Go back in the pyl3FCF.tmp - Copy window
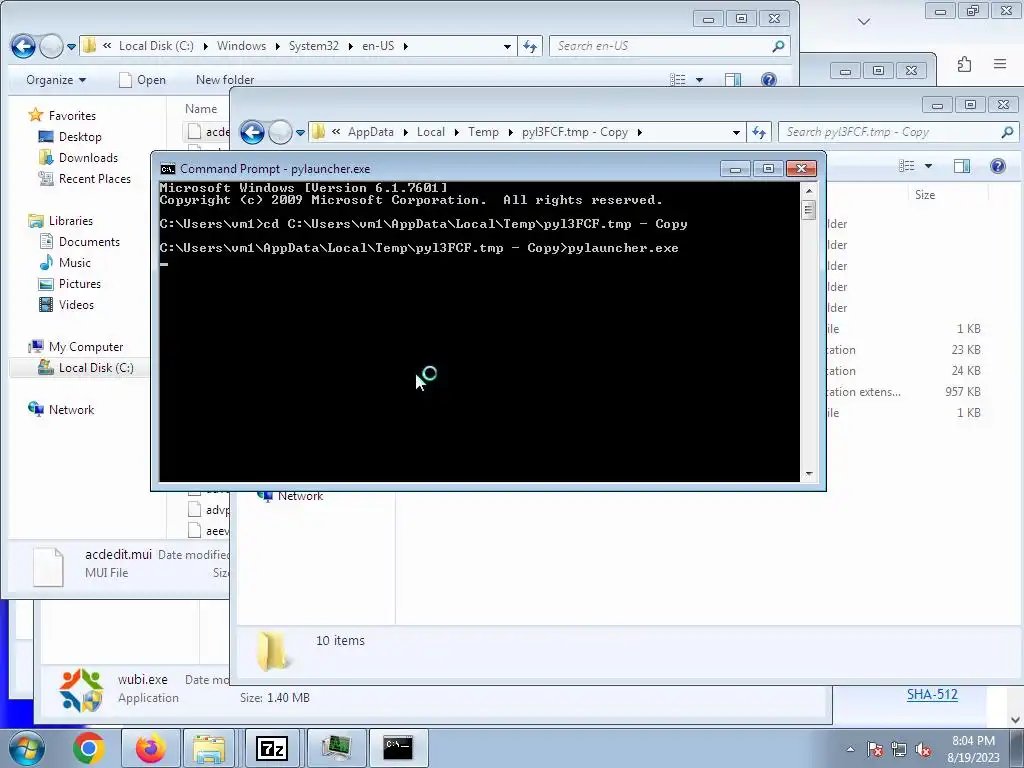 [x=252, y=133]
